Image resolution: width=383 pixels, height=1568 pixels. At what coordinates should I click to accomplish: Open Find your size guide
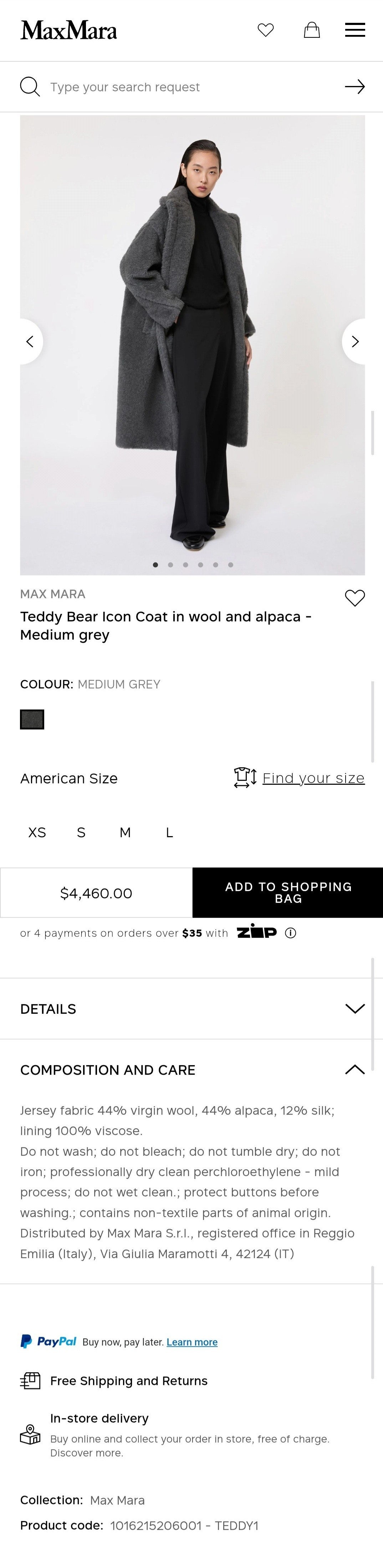(x=313, y=778)
